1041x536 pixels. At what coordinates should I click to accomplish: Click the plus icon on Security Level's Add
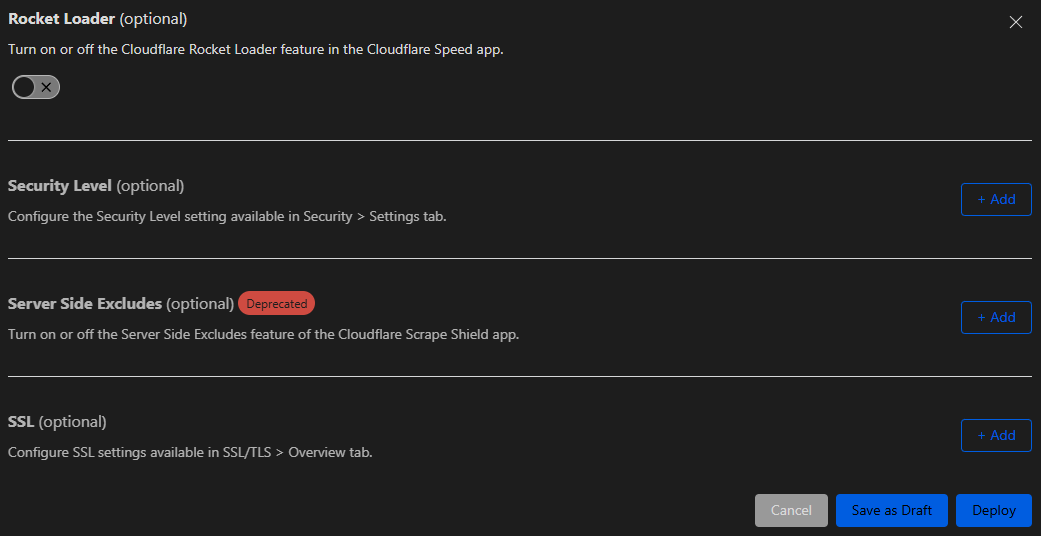point(981,199)
